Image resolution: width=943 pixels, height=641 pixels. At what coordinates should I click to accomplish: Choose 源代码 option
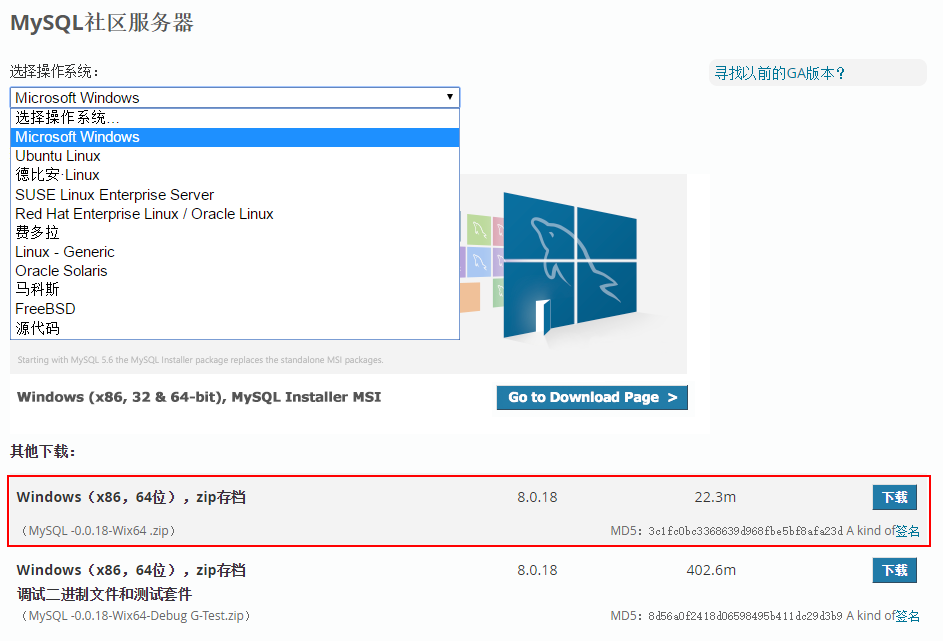(235, 328)
